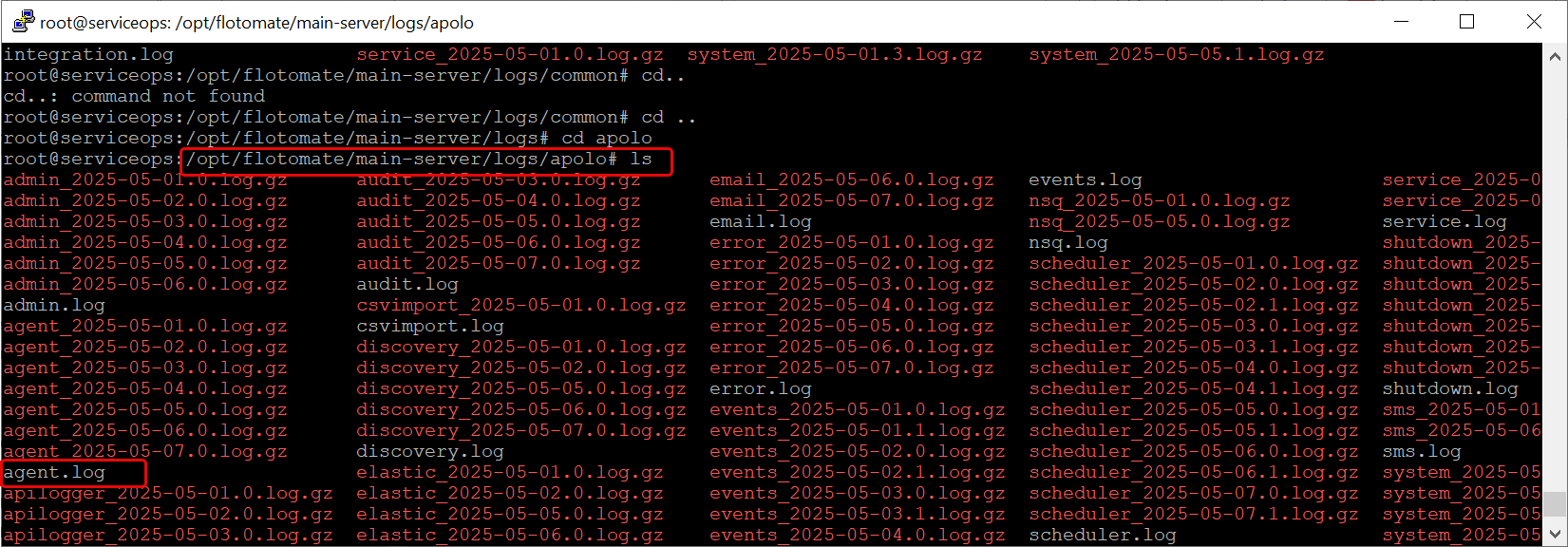Close the PuTTY terminal window
The image size is (1568, 547).
1534,21
